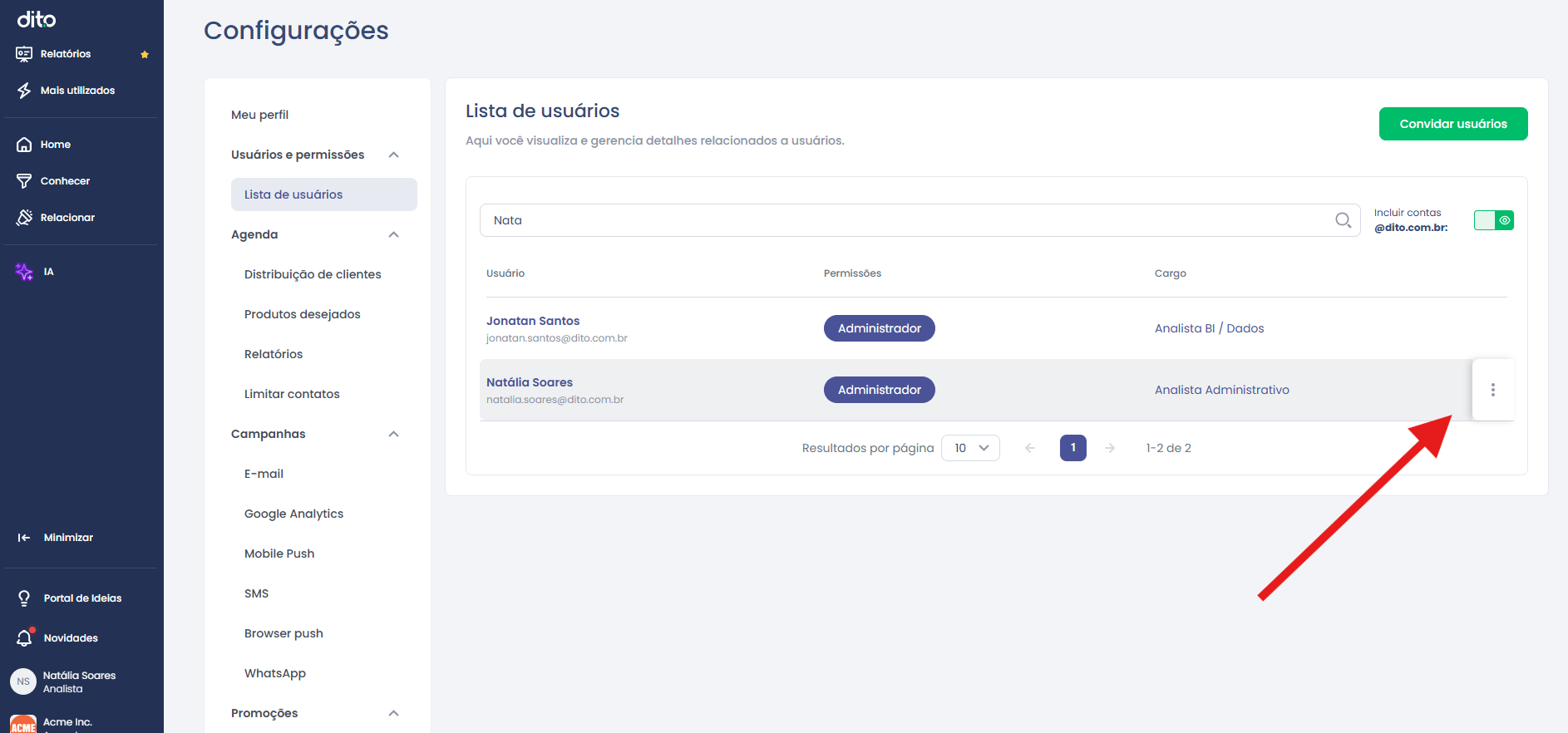This screenshot has width=1568, height=733.
Task: Collapse the Agenda section
Action: (x=394, y=234)
